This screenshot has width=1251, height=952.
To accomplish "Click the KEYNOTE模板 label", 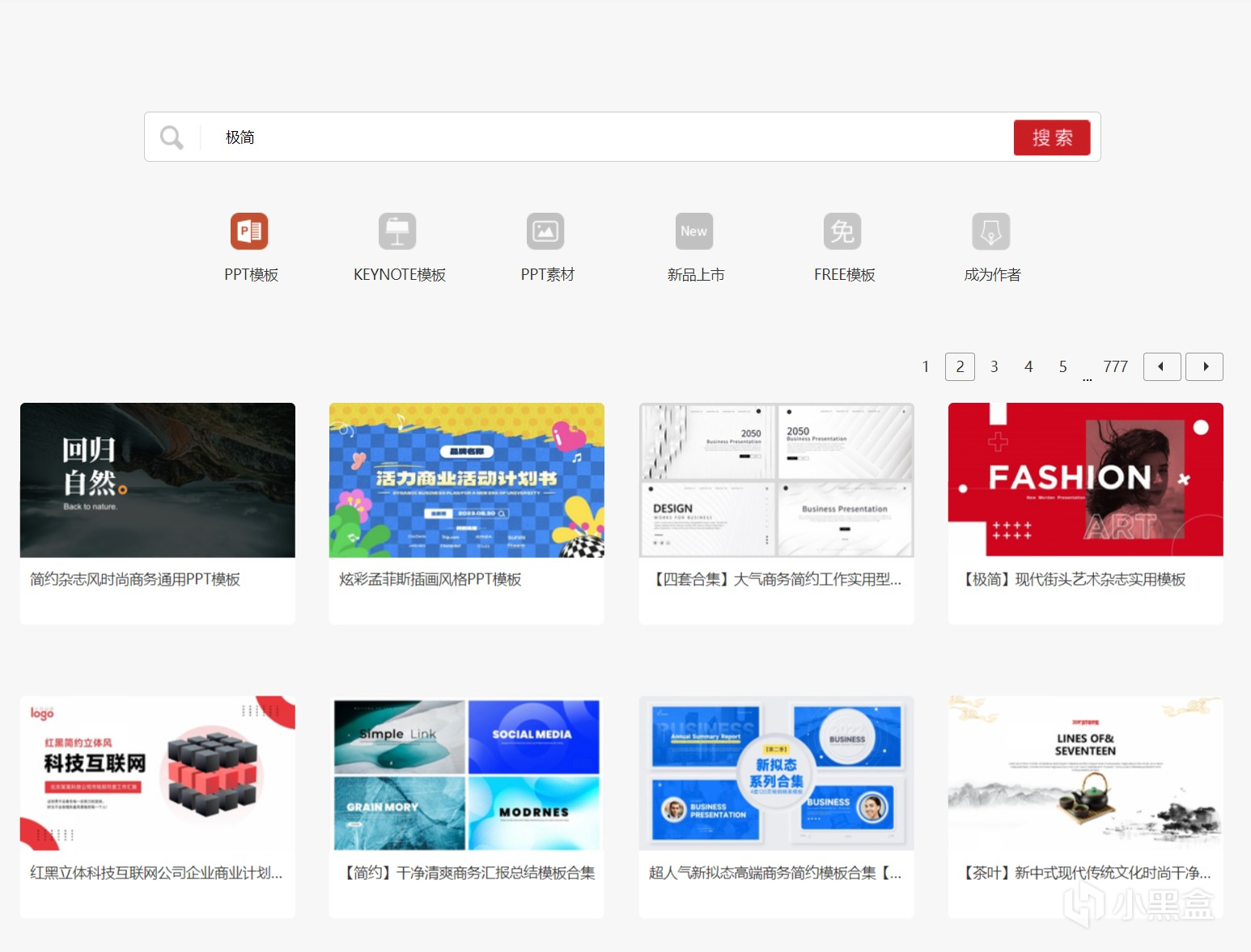I will (x=400, y=275).
